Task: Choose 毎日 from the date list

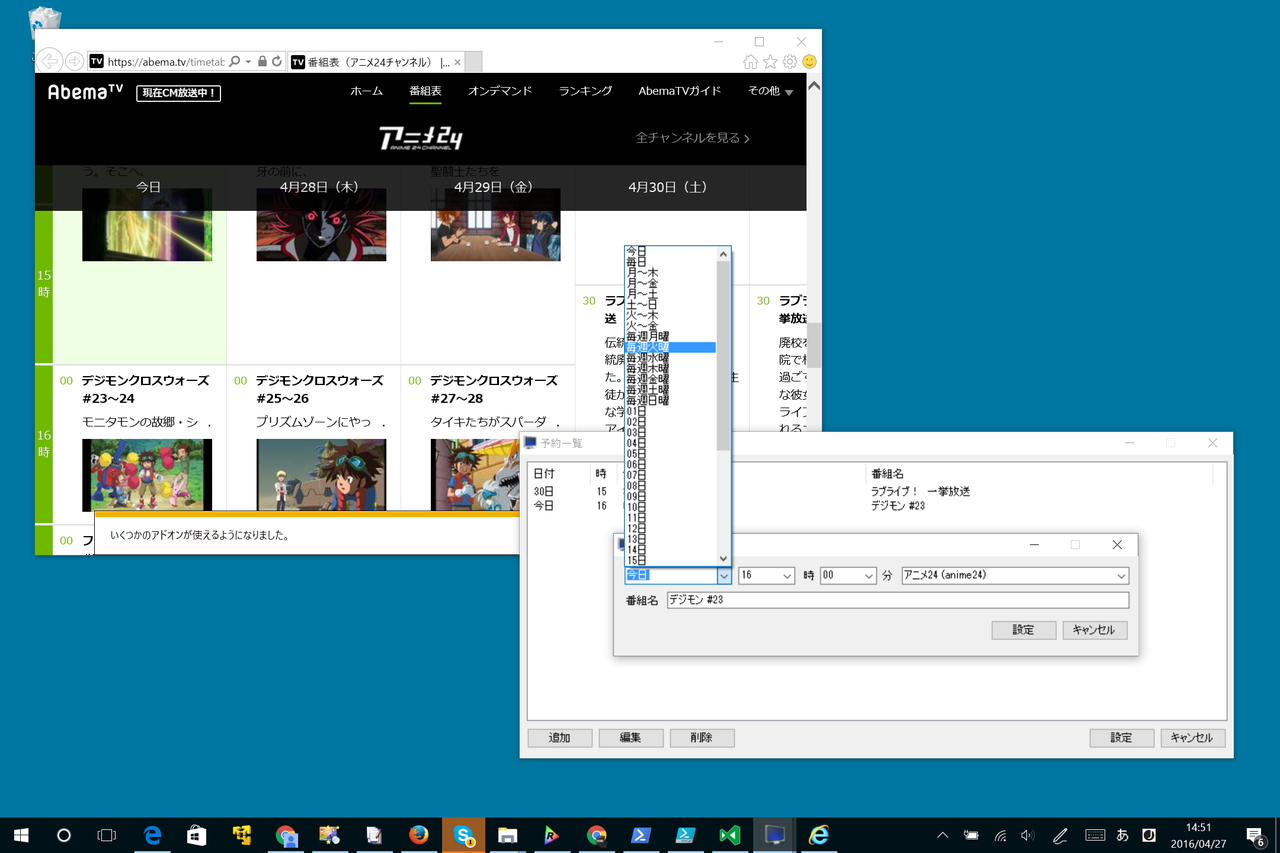Action: (670, 262)
